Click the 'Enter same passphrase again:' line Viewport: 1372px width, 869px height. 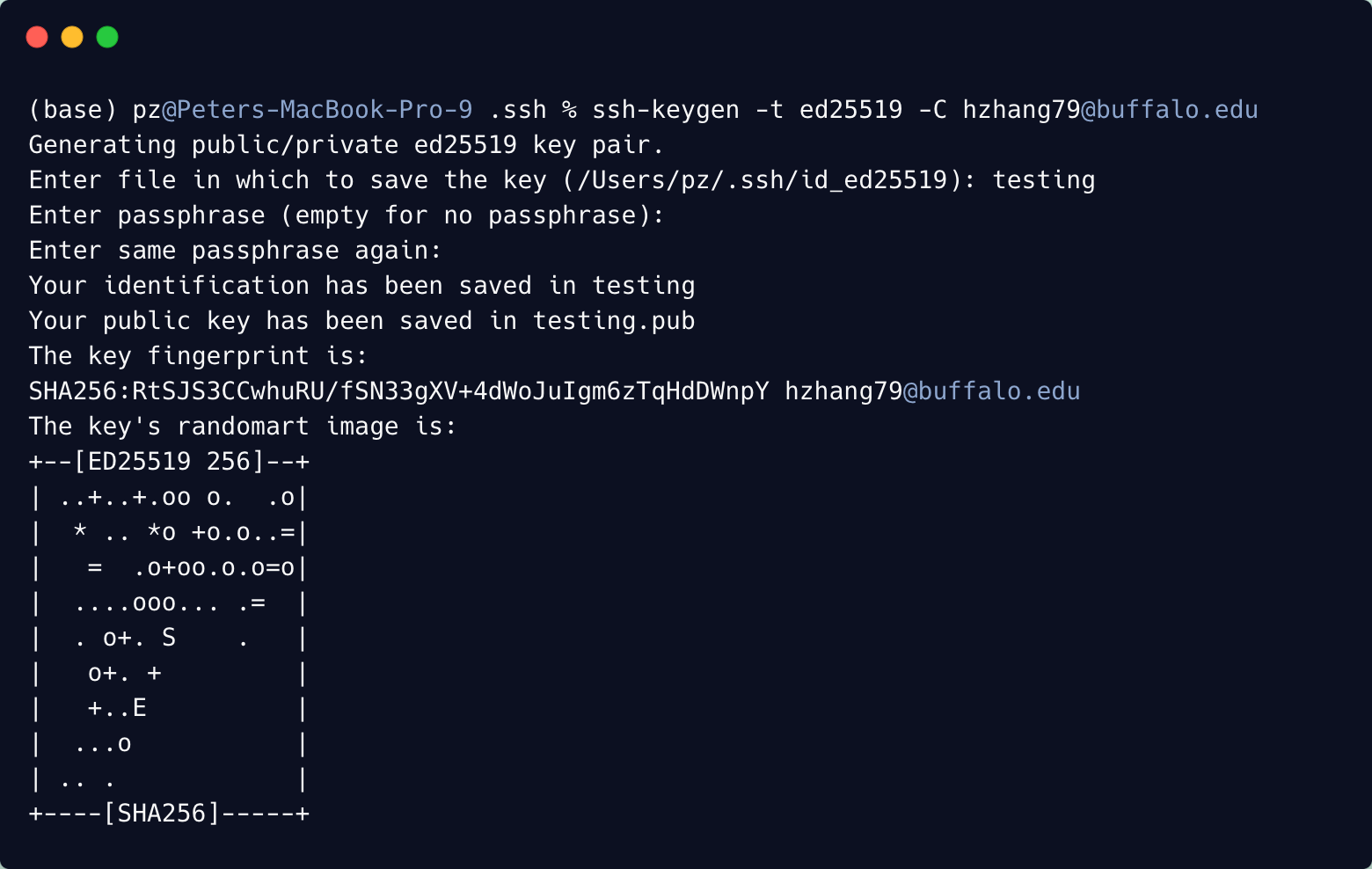236,251
